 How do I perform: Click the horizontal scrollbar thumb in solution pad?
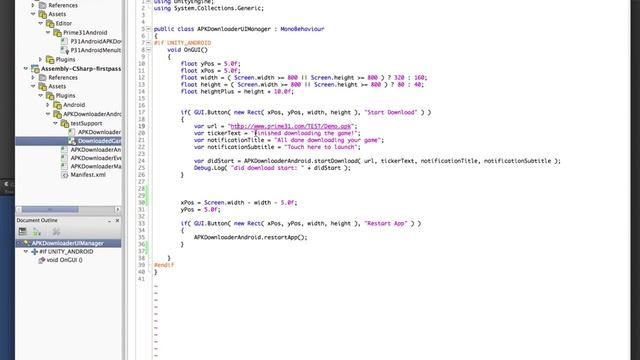50,209
